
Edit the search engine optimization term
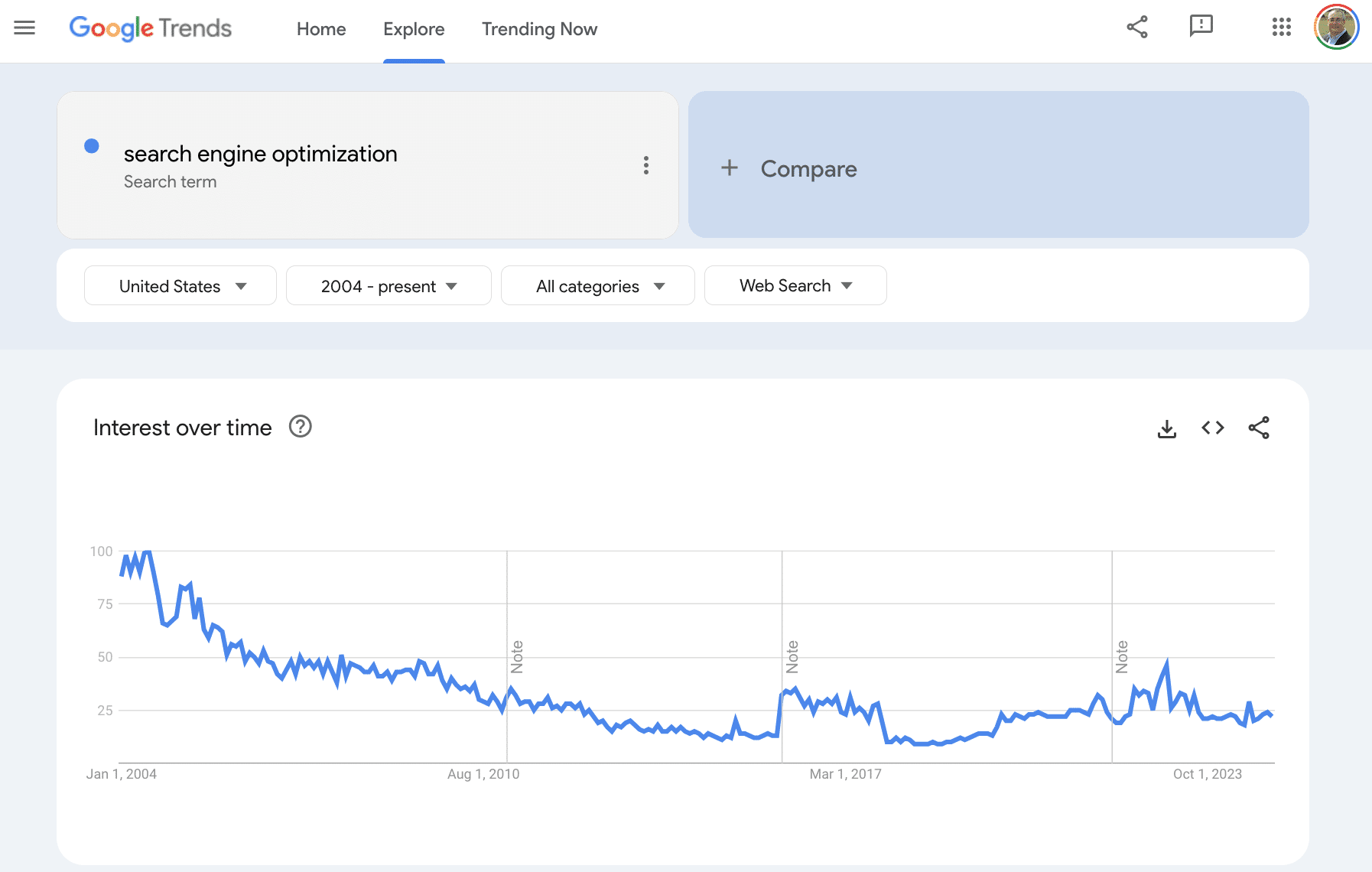[x=260, y=154]
